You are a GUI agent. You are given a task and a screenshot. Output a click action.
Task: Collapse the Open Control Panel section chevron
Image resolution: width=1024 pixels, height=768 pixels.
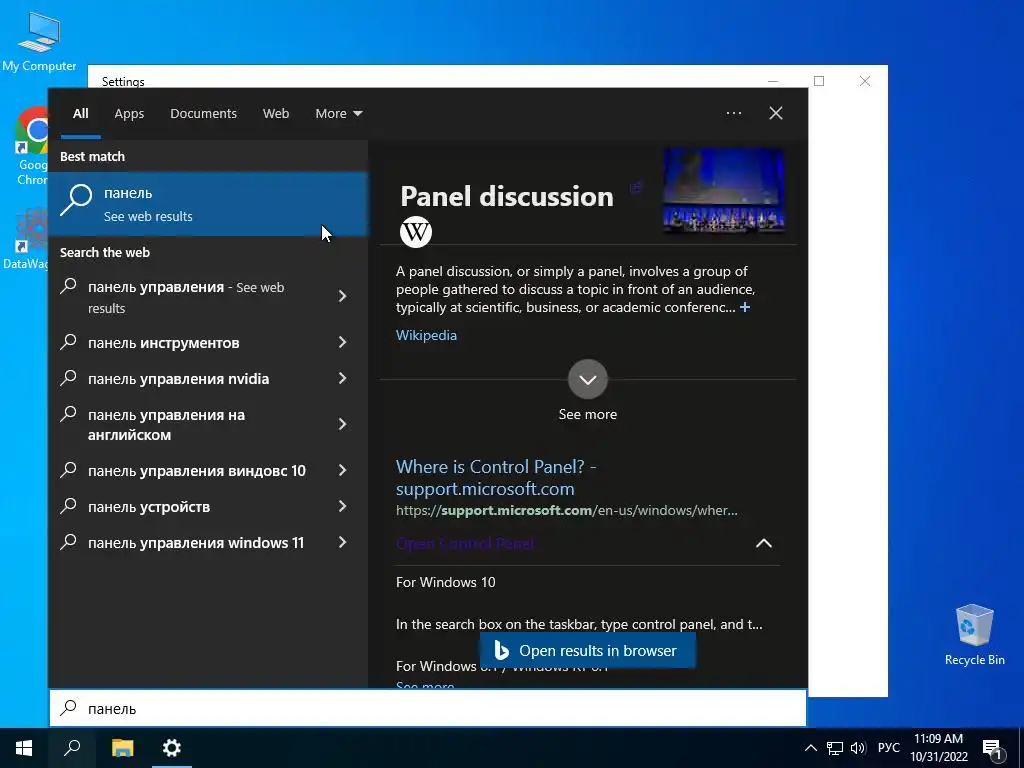point(763,543)
